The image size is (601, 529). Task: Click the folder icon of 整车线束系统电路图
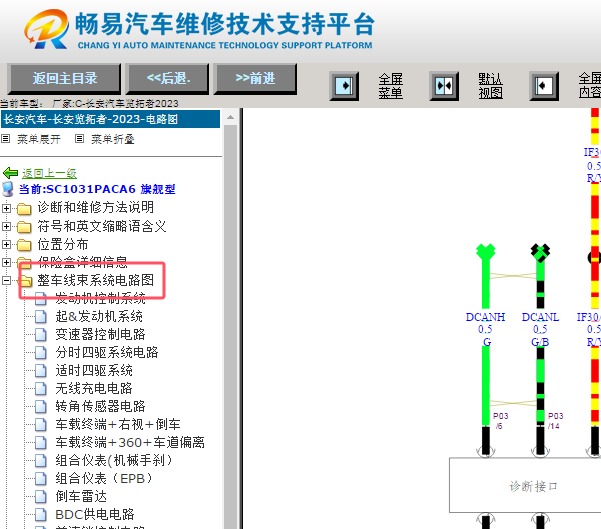click(x=25, y=281)
